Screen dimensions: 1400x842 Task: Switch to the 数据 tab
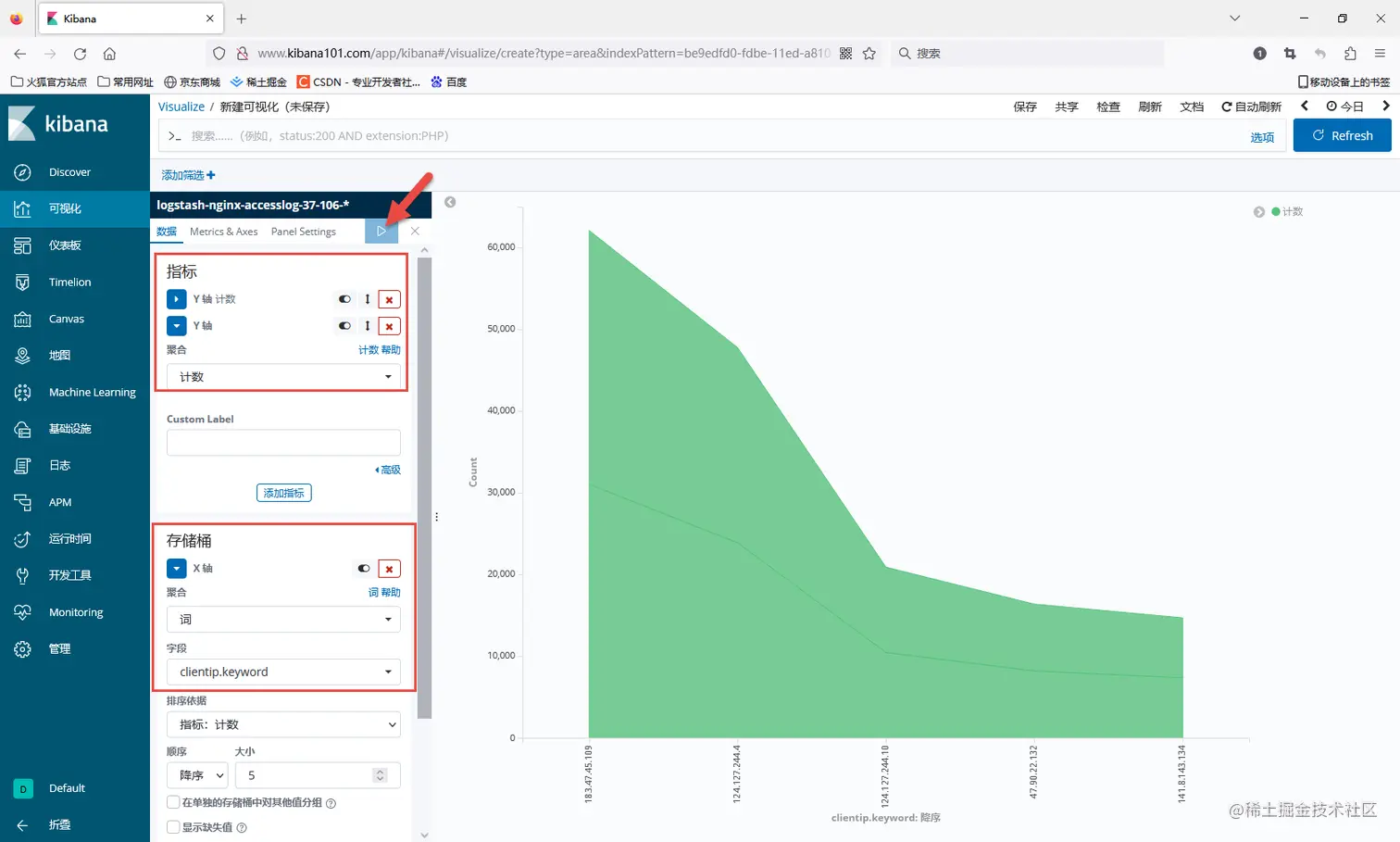pyautogui.click(x=167, y=232)
